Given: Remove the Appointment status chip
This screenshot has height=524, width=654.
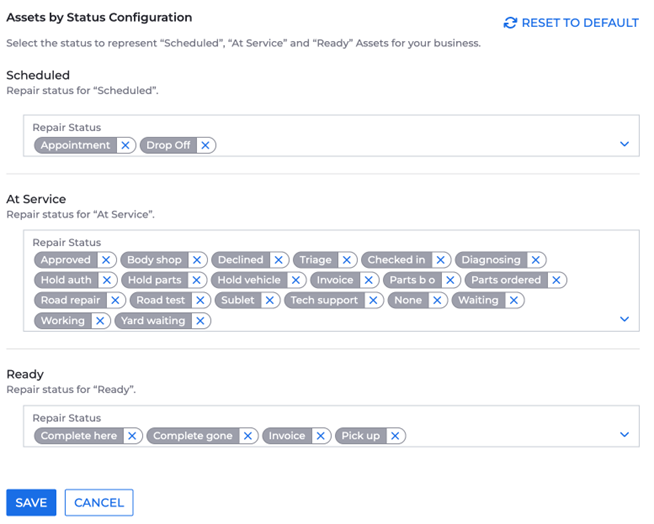Looking at the screenshot, I should point(125,145).
